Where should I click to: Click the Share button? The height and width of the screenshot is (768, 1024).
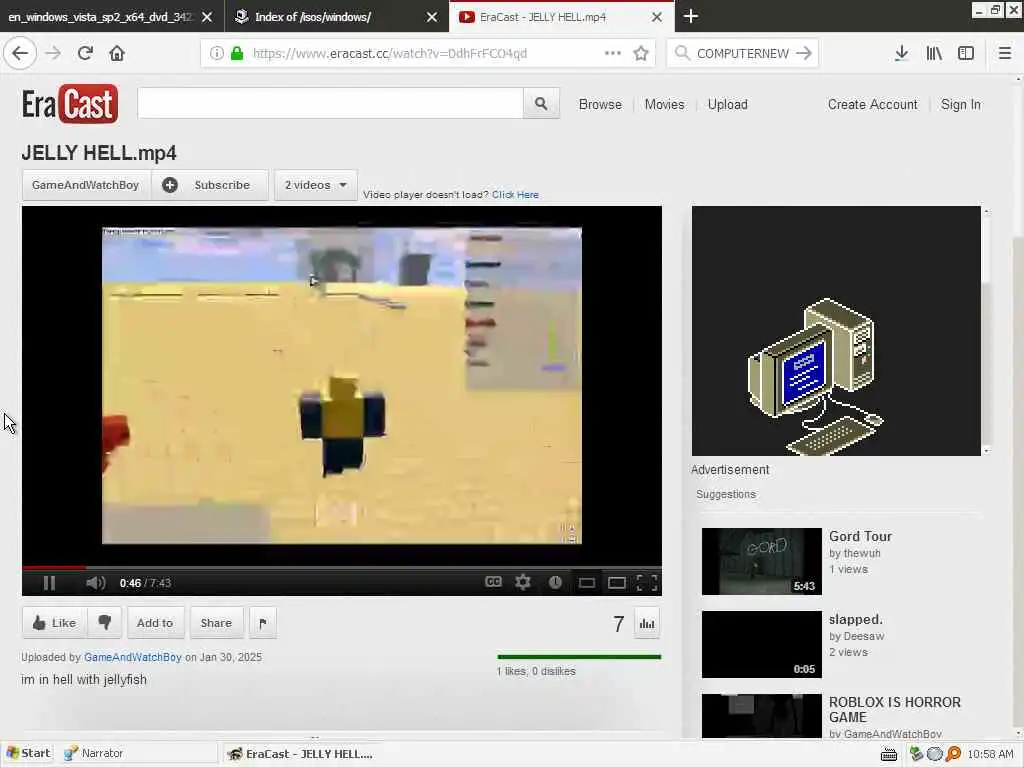pos(216,622)
